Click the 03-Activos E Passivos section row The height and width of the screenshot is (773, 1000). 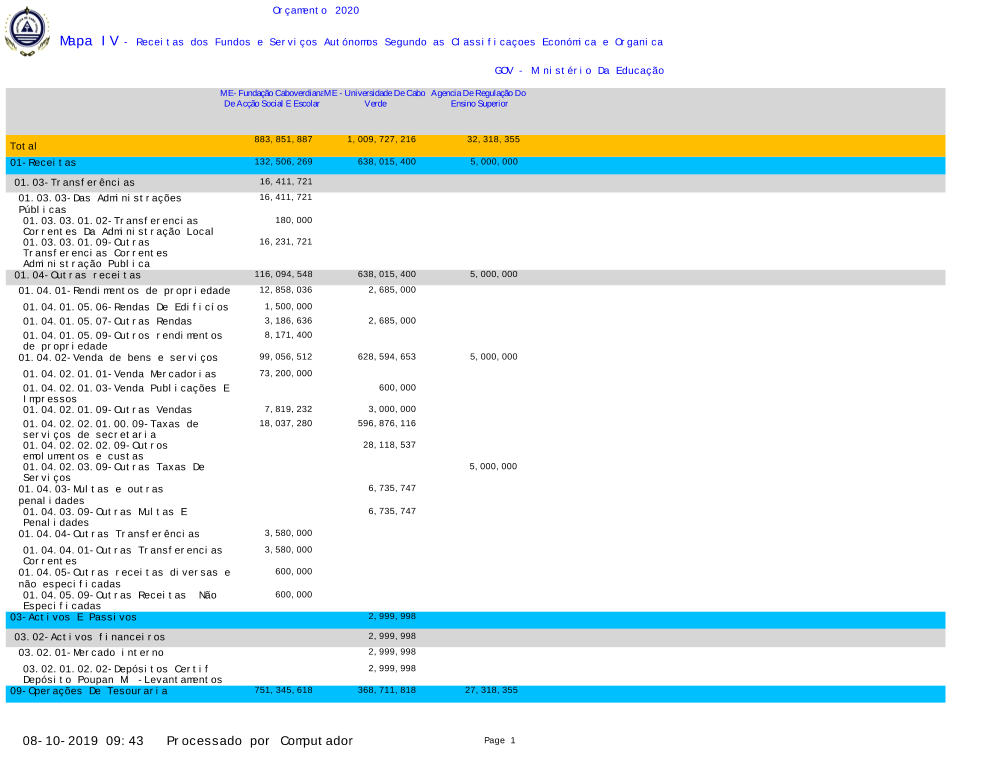pyautogui.click(x=73, y=617)
